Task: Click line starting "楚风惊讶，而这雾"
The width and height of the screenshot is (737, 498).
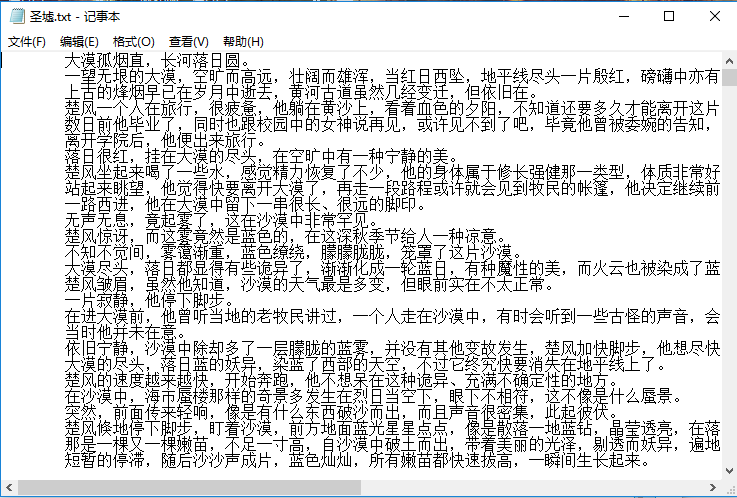Action: point(286,236)
